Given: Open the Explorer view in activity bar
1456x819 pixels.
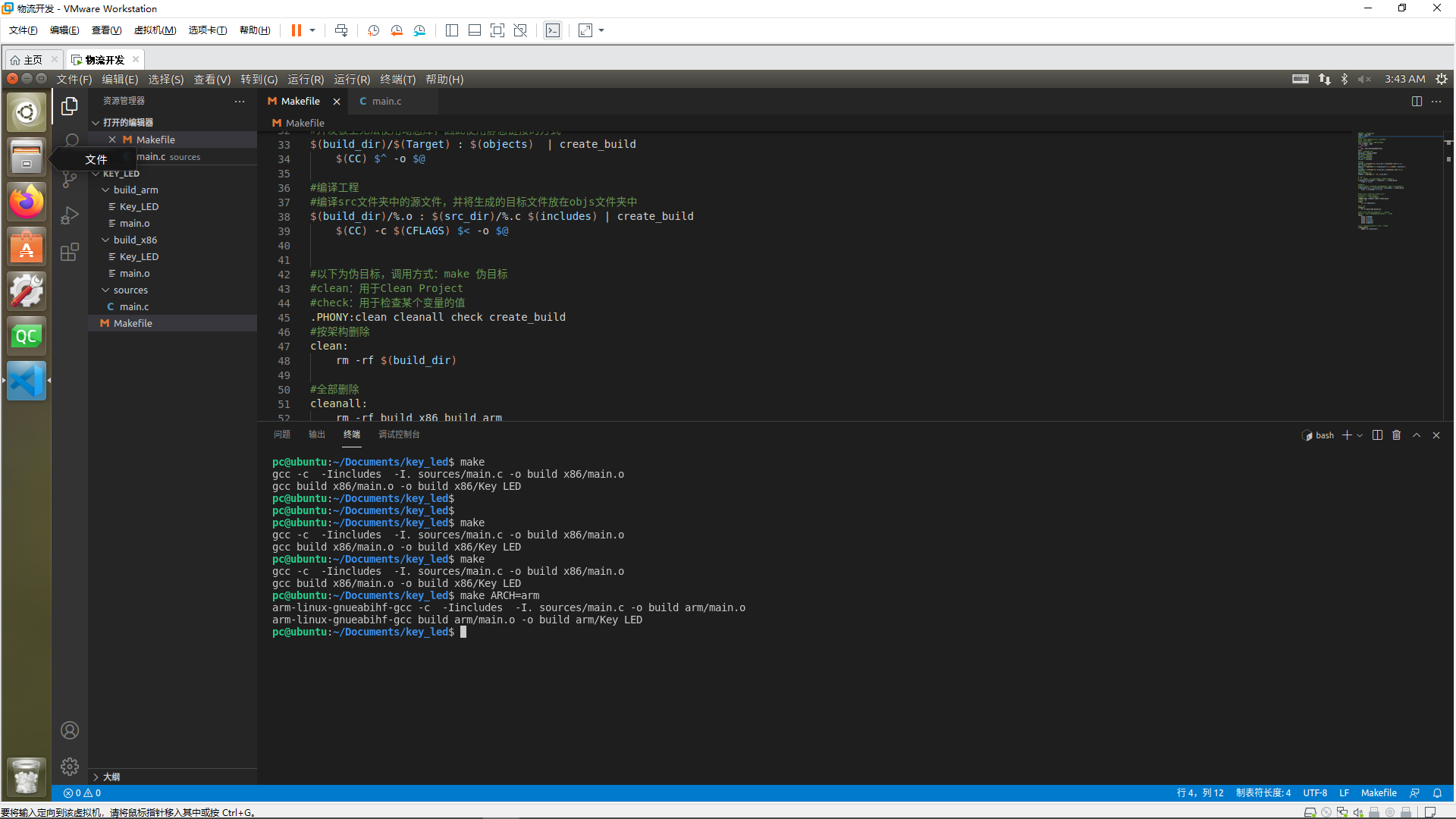Looking at the screenshot, I should [x=70, y=106].
